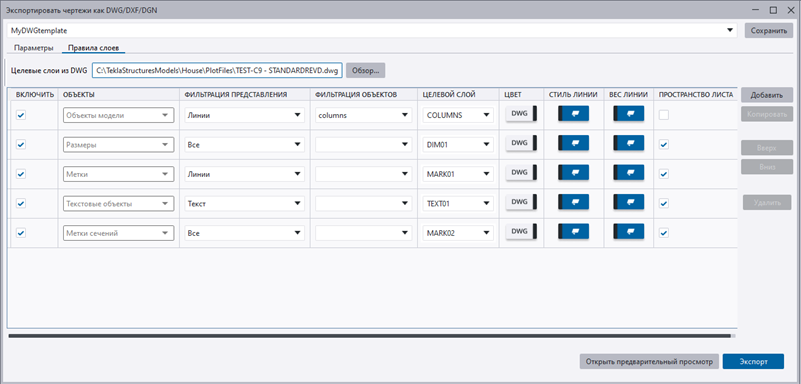Expand the columns object filter dropdown
The image size is (801, 384).
(364, 115)
